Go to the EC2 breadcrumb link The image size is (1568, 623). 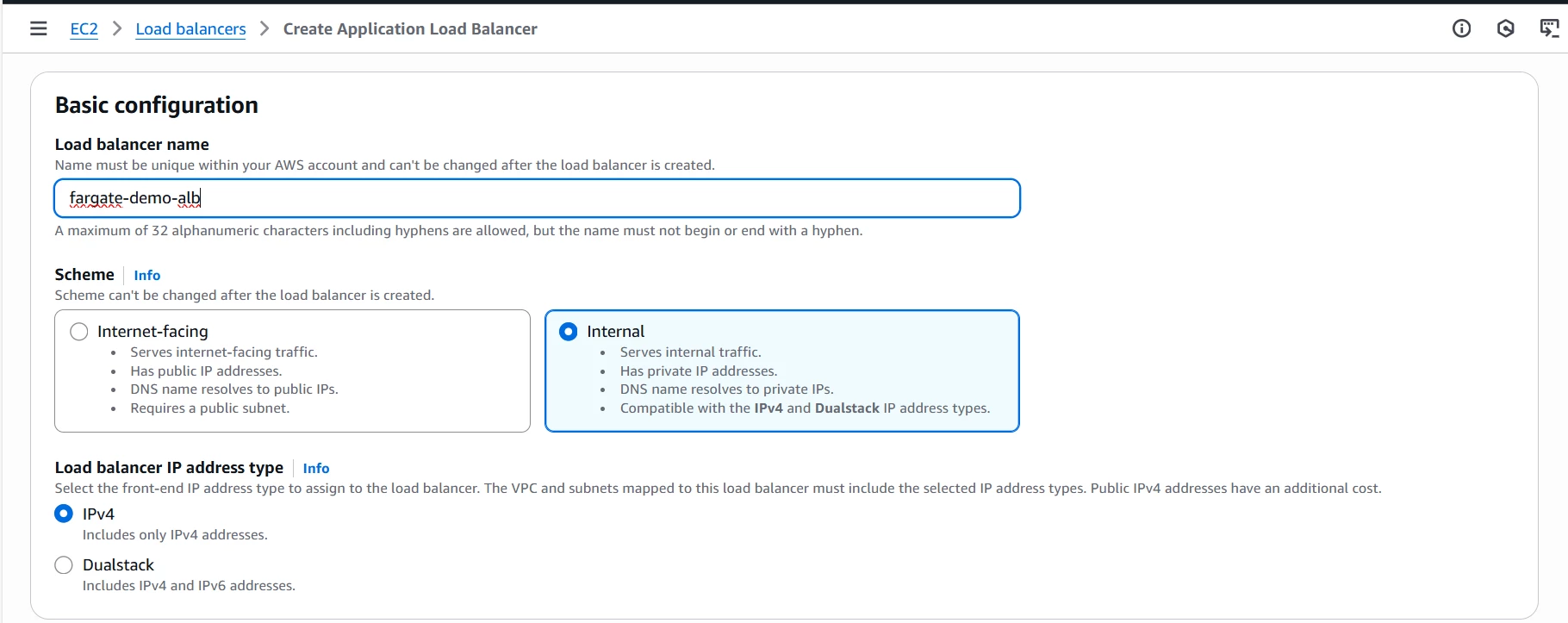(x=84, y=28)
